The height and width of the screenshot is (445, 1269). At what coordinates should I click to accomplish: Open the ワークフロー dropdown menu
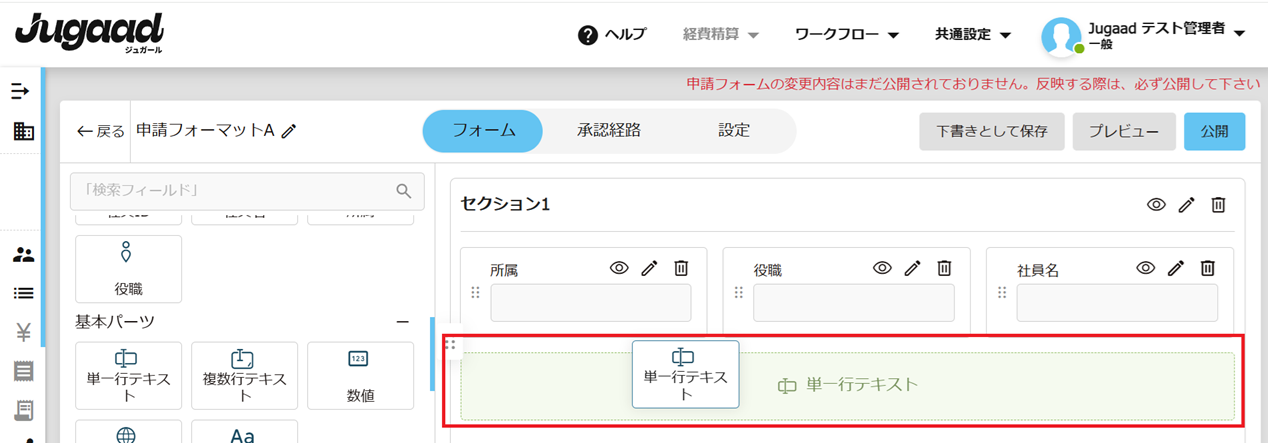point(847,34)
